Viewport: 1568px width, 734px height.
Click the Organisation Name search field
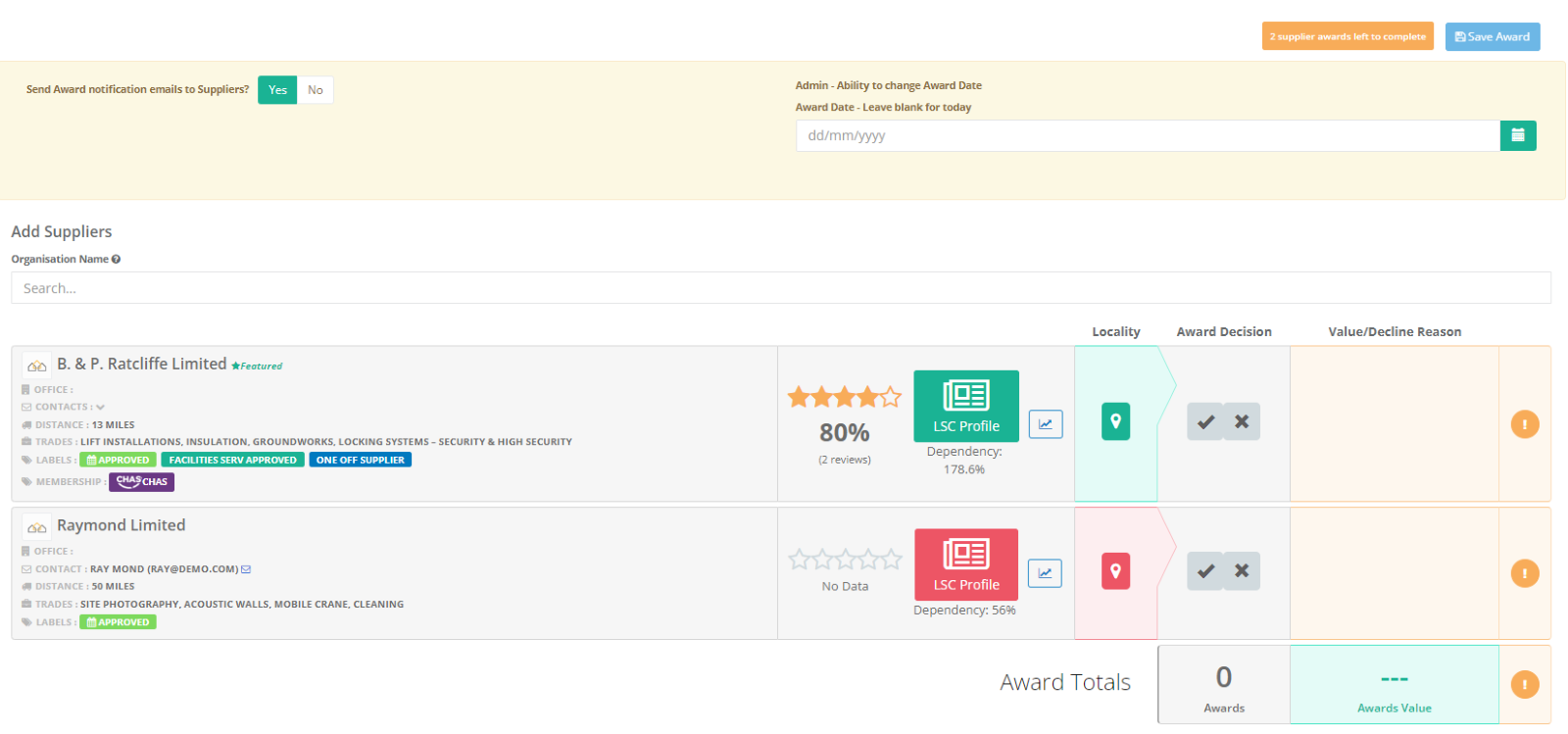pos(780,288)
